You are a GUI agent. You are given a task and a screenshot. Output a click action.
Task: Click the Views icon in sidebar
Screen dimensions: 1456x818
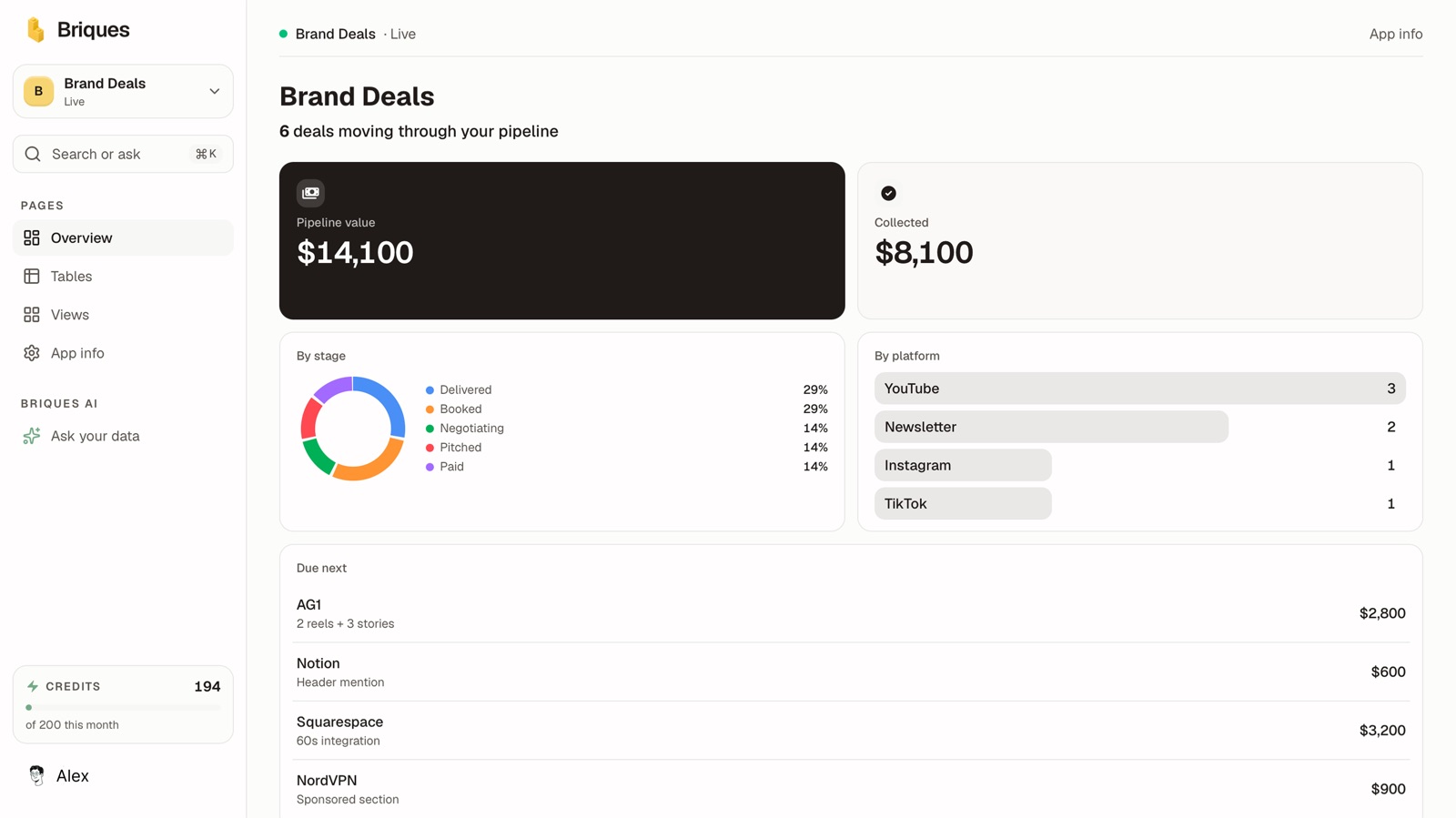tap(32, 315)
